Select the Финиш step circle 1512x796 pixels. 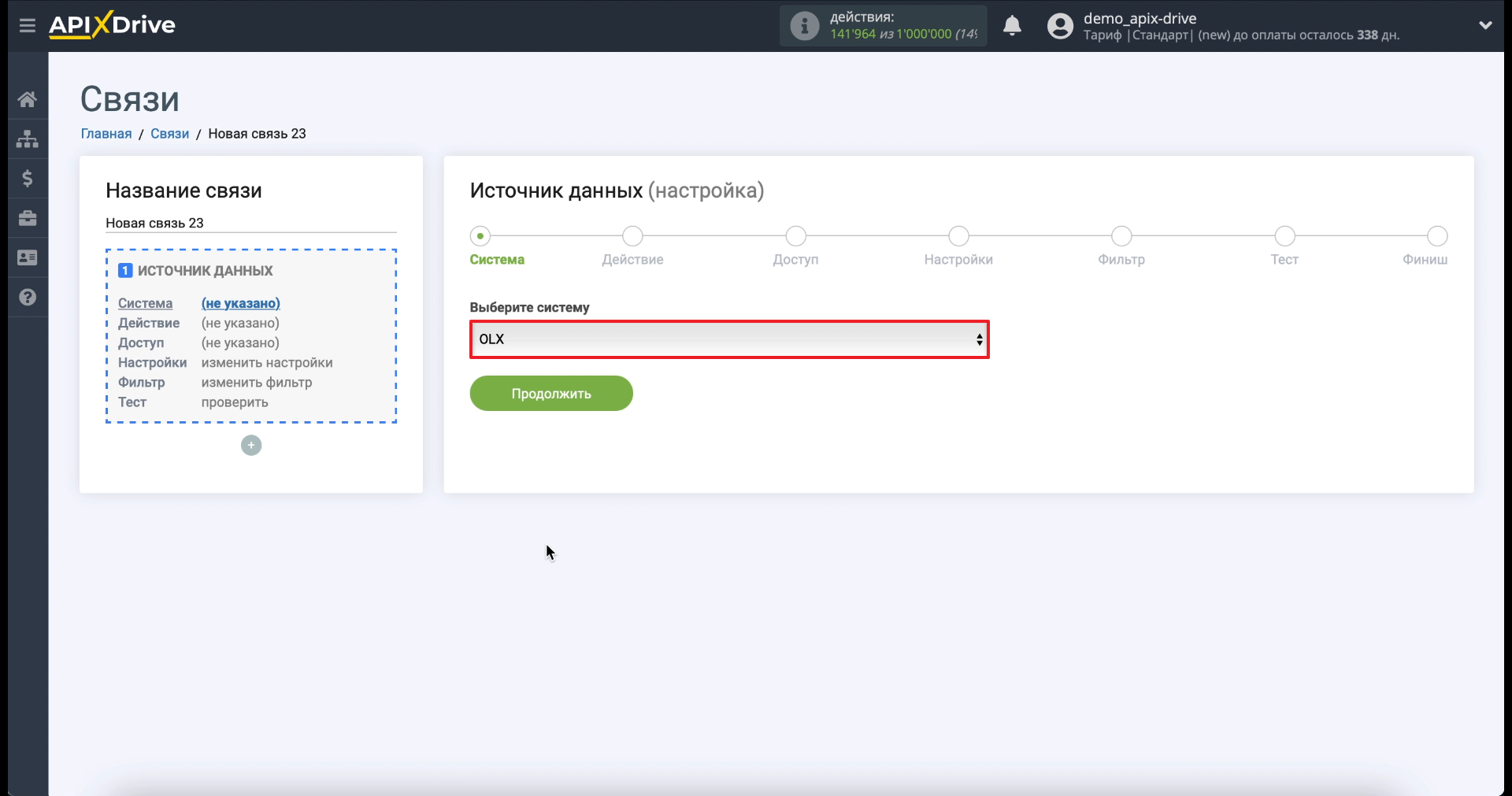click(1437, 236)
